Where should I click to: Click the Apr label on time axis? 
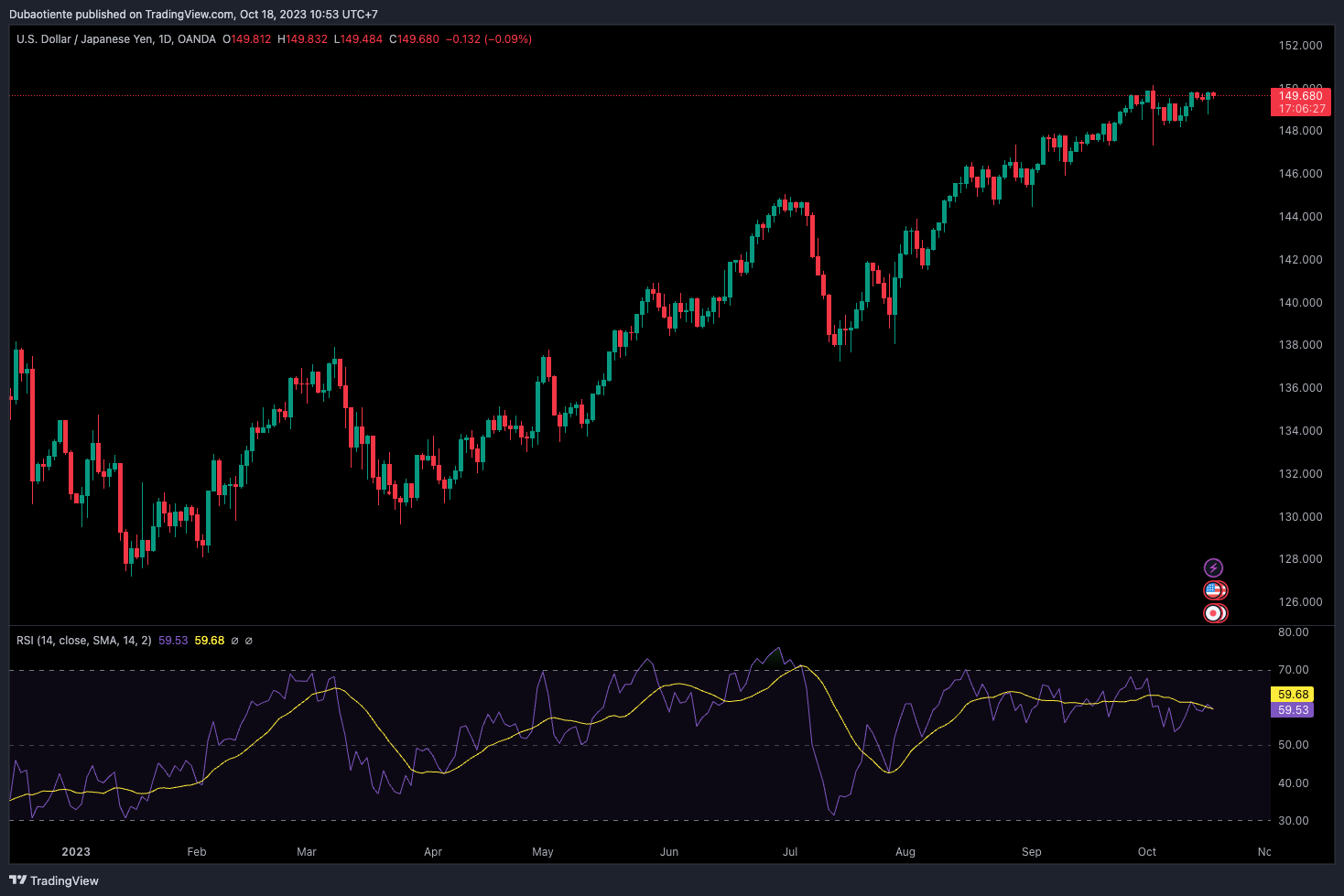pos(433,852)
